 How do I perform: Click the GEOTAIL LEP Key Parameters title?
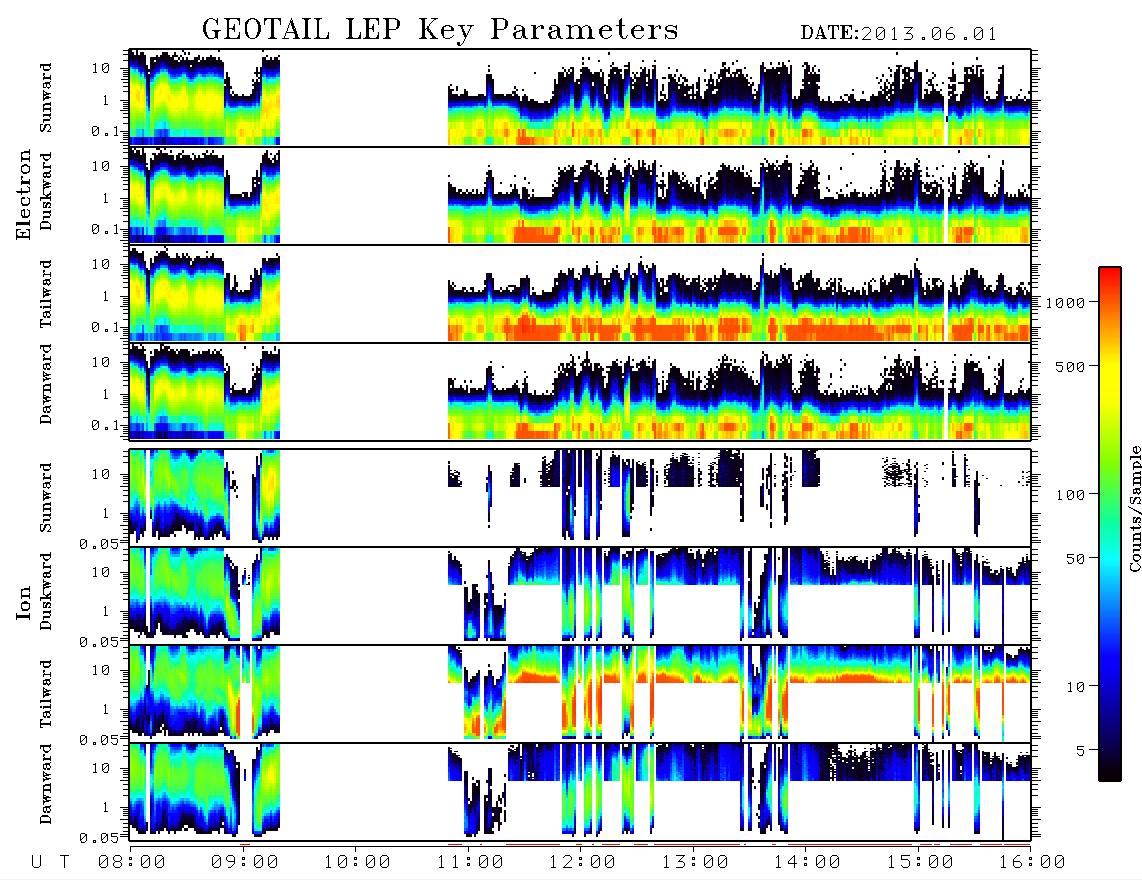point(440,31)
